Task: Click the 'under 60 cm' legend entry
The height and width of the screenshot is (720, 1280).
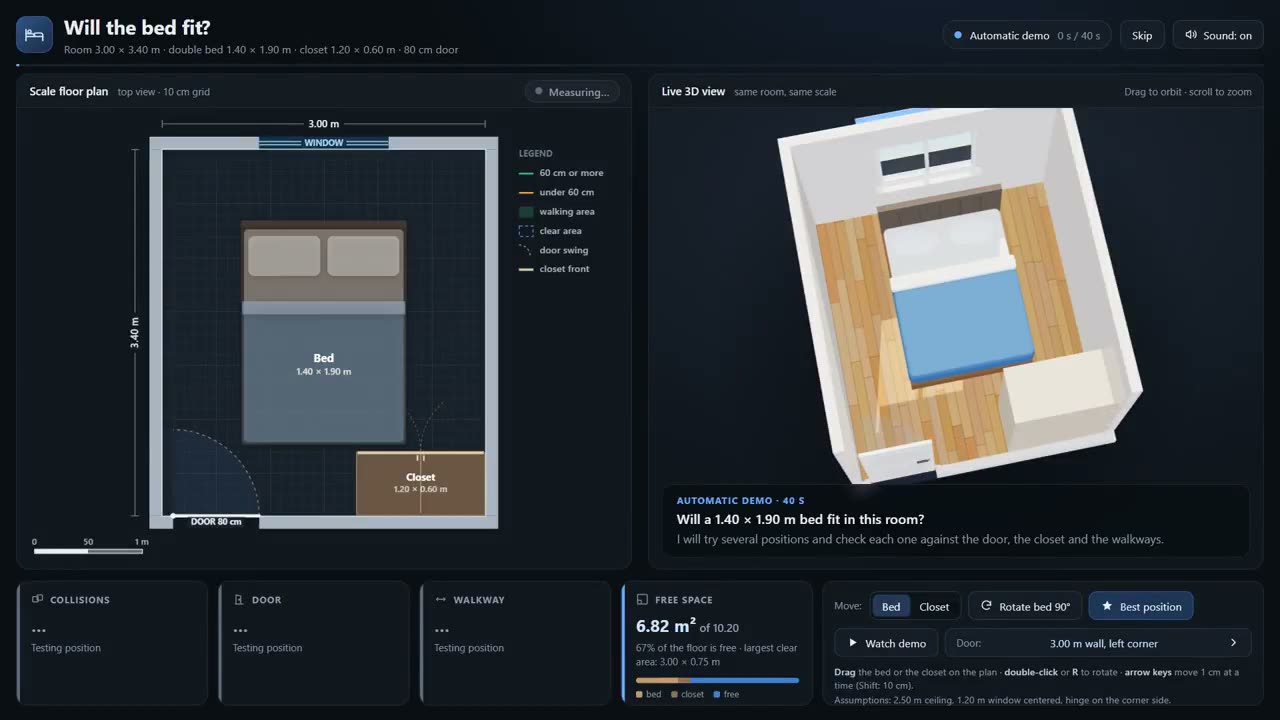Action: tap(557, 192)
